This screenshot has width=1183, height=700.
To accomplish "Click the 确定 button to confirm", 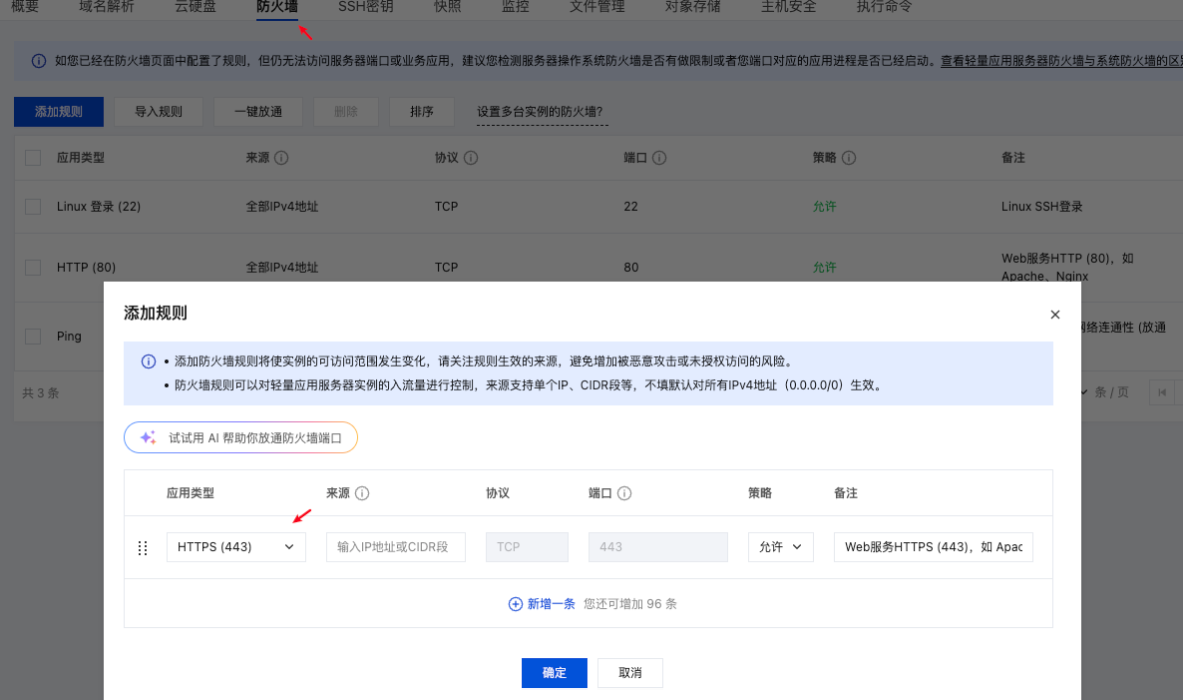I will 554,673.
